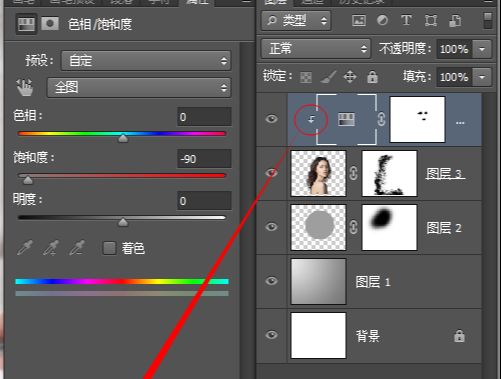The height and width of the screenshot is (379, 501).
Task: Click the 饱和度 value field showing -90
Action: coord(204,159)
